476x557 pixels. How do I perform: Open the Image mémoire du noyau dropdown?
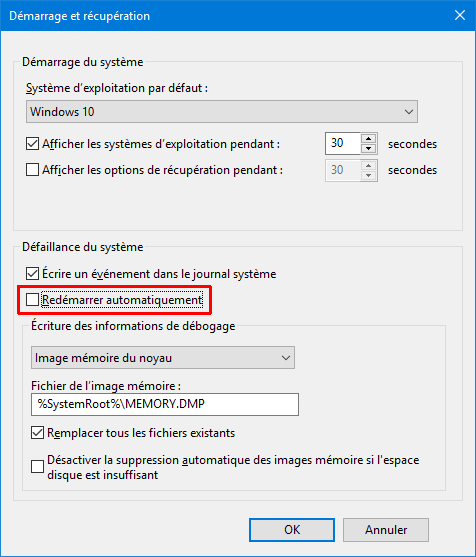163,358
